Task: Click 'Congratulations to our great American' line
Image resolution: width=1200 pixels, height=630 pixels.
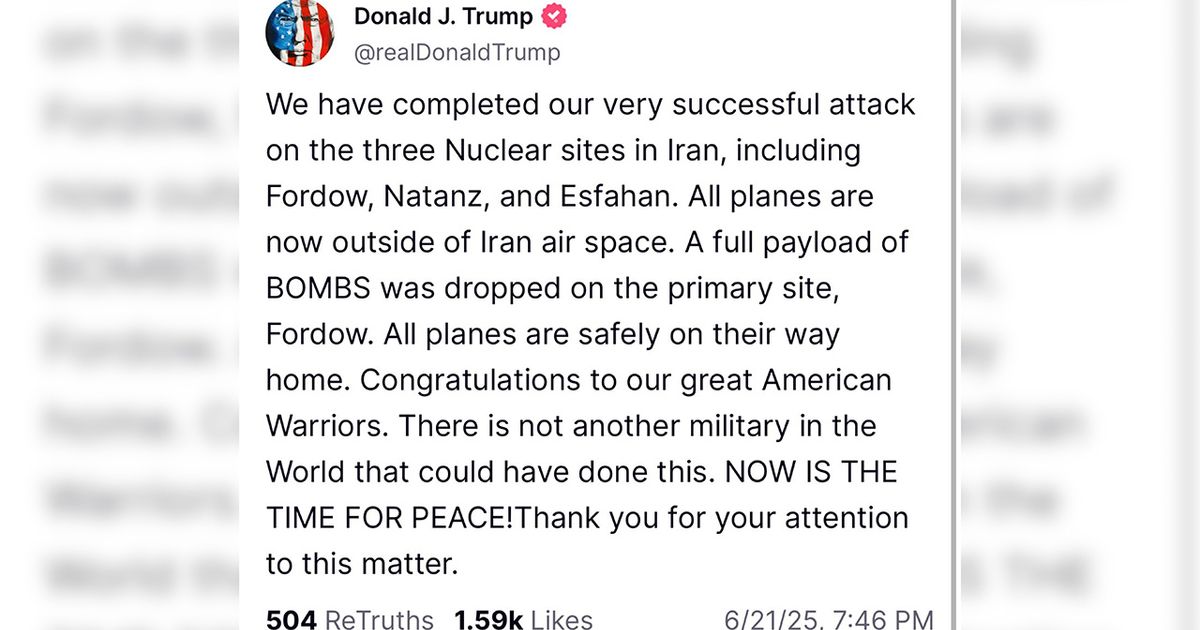Action: tap(625, 381)
